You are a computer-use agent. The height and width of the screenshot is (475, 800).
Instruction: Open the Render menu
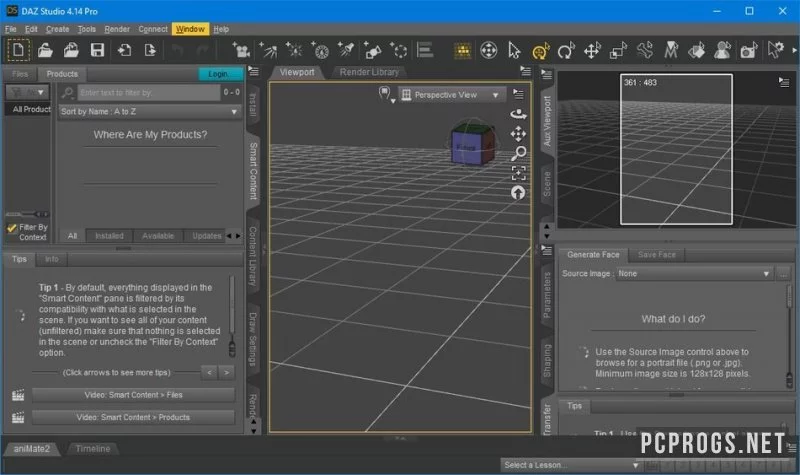pyautogui.click(x=117, y=29)
